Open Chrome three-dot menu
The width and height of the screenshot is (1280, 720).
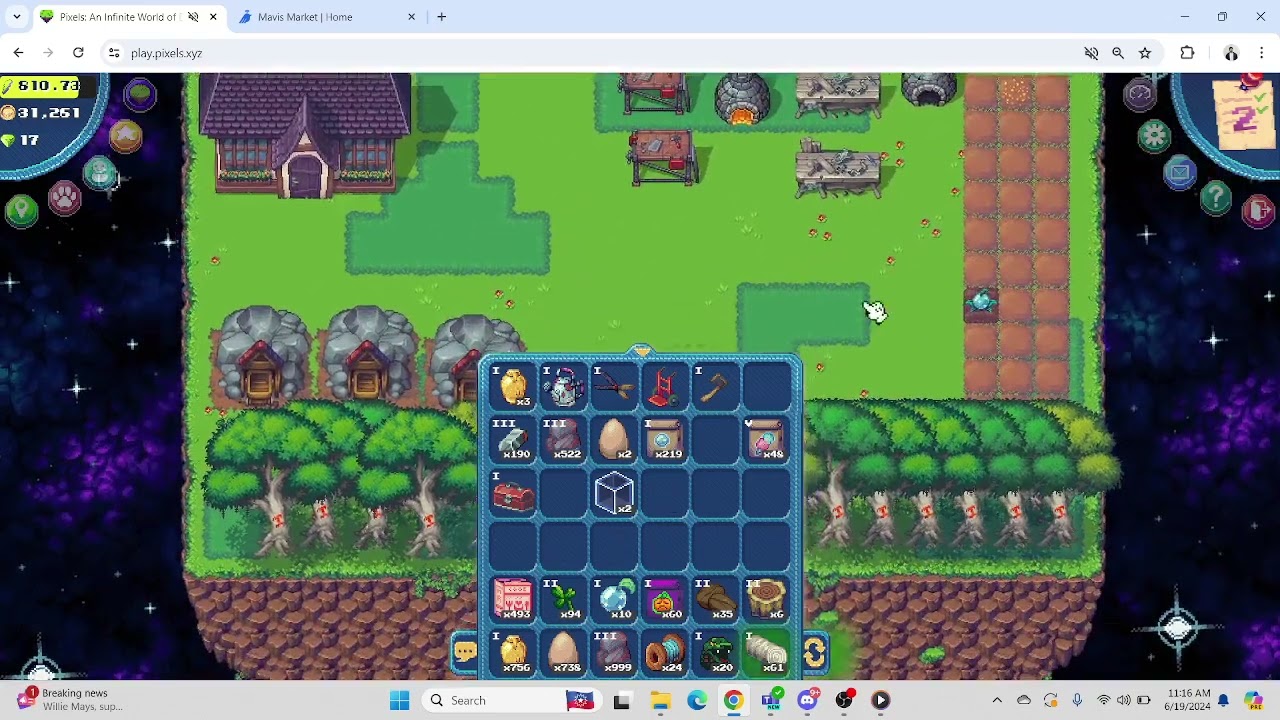[x=1262, y=53]
